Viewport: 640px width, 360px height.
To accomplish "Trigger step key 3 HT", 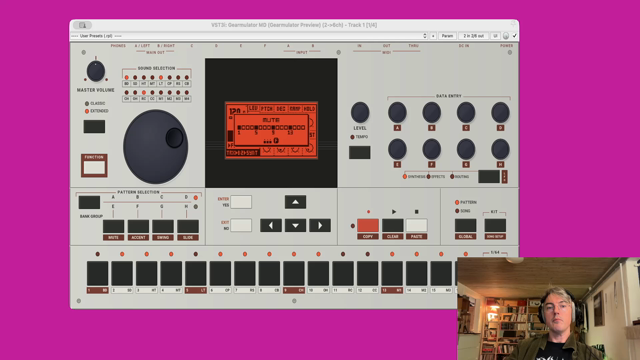I will pos(147,273).
